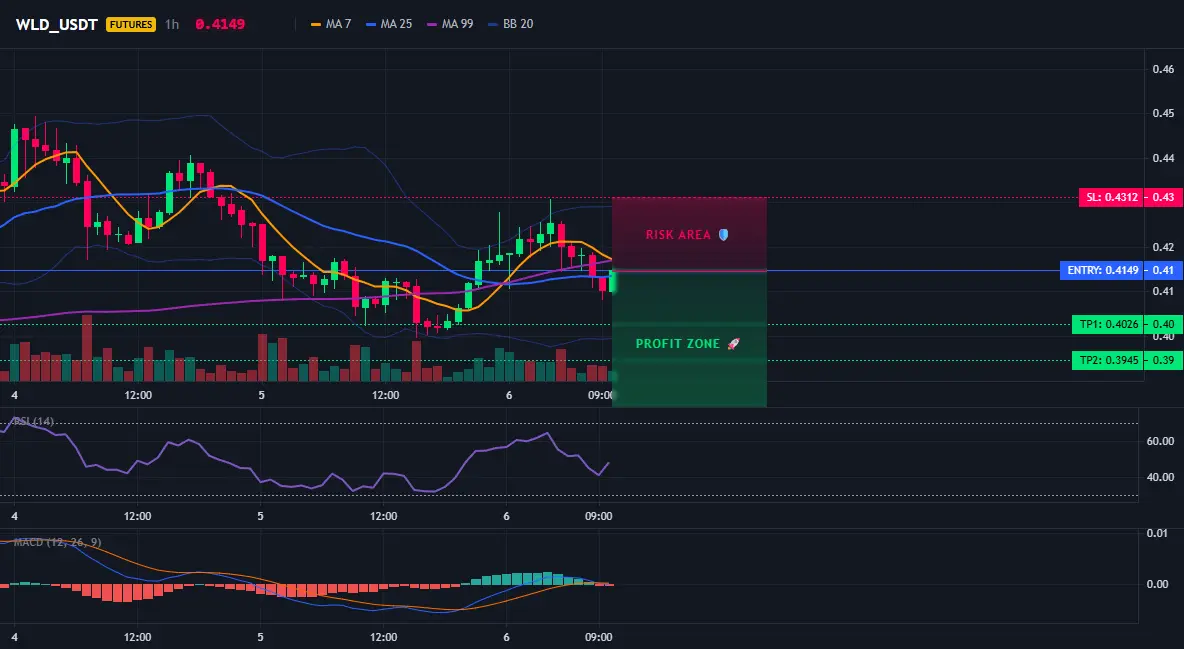This screenshot has height=649, width=1184.
Task: Toggle the BB 20 legend item
Action: point(510,24)
